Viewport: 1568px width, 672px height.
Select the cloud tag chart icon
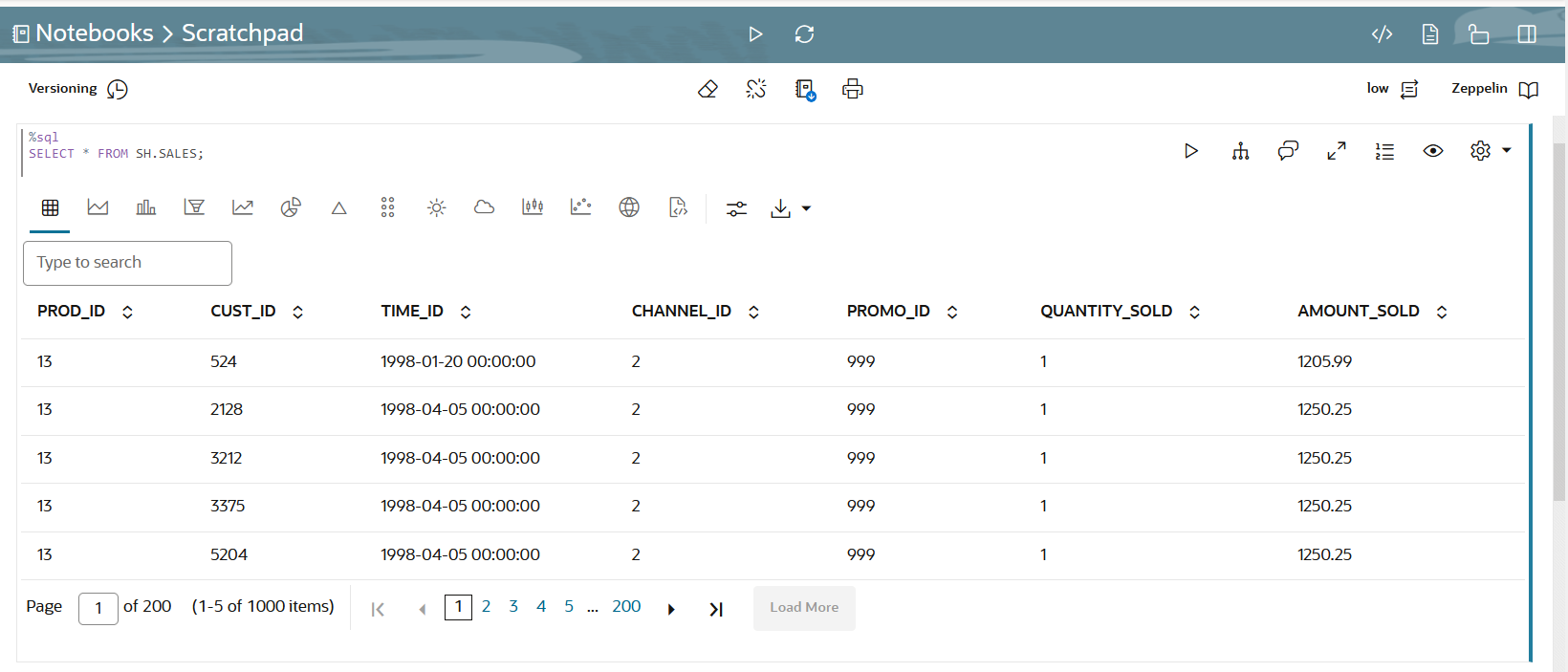tap(485, 207)
